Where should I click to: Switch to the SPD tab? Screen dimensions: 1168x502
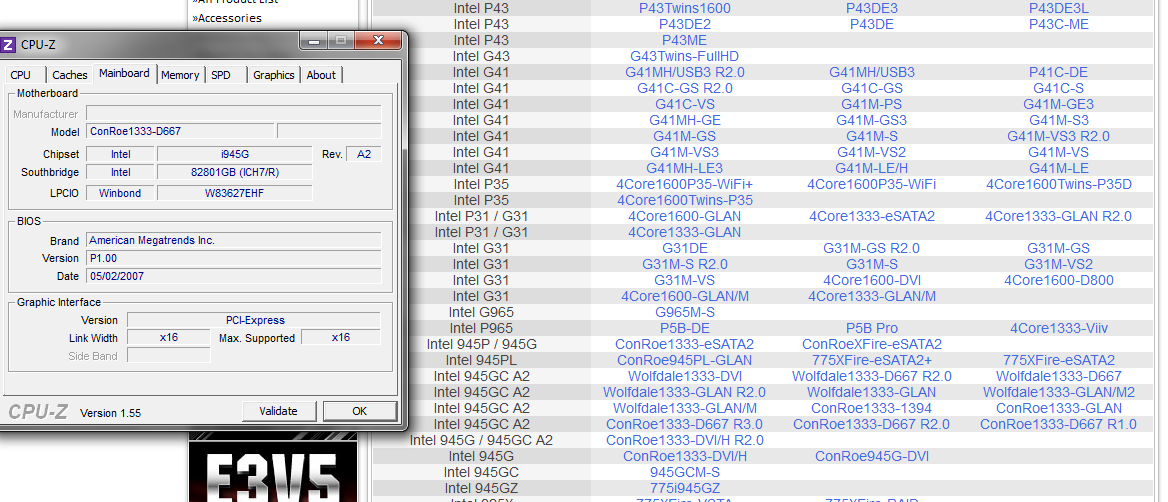(220, 74)
